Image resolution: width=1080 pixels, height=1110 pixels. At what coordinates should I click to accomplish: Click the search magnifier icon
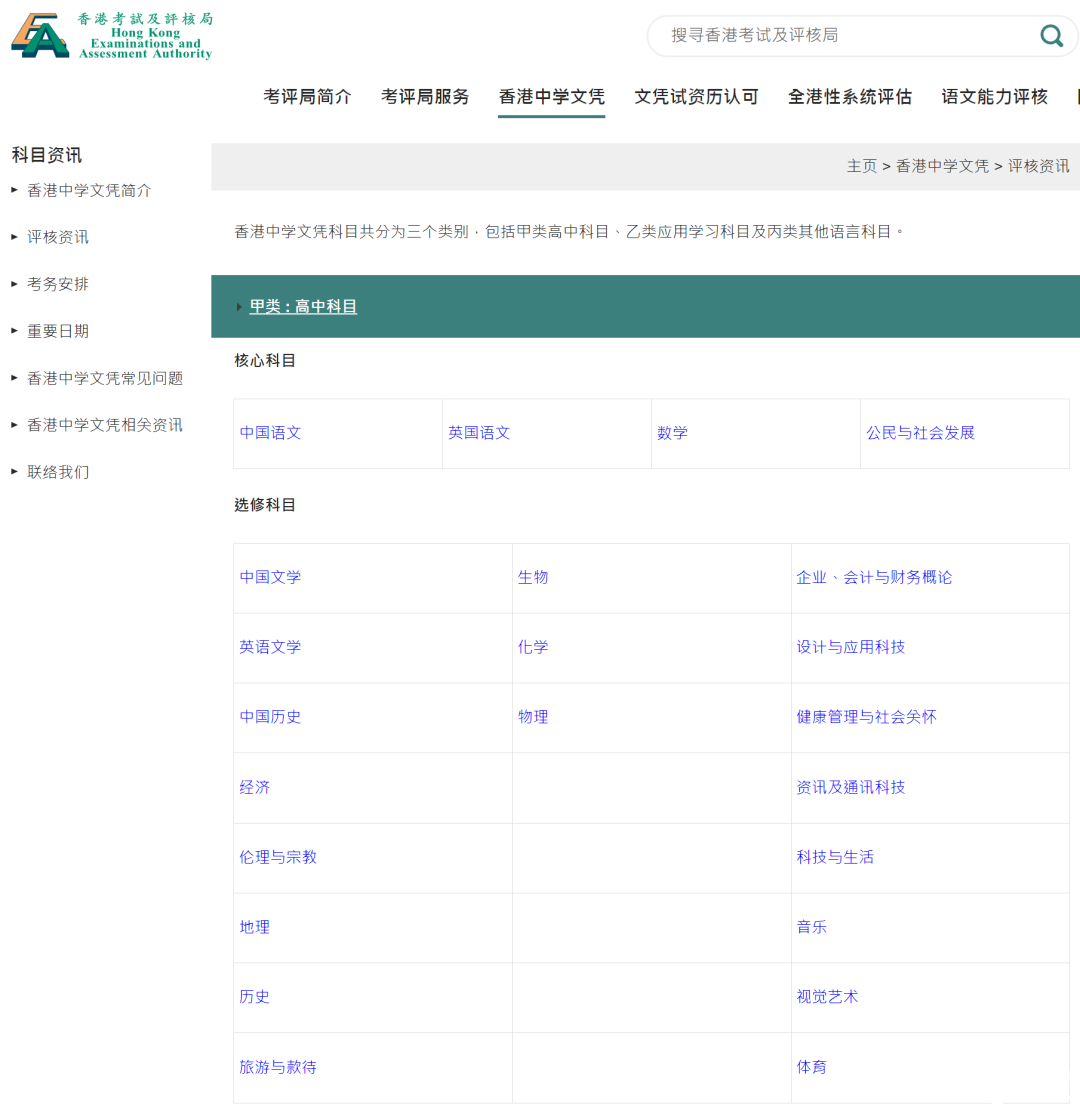(1052, 35)
